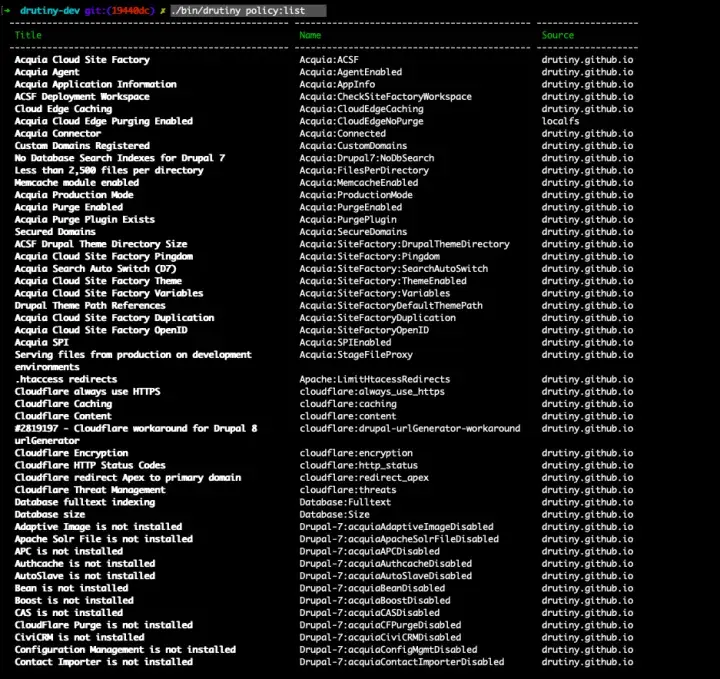Select 'Acquia:SiteFactory:DrupalThemeDirectory' name
The width and height of the screenshot is (720, 679).
pos(405,244)
